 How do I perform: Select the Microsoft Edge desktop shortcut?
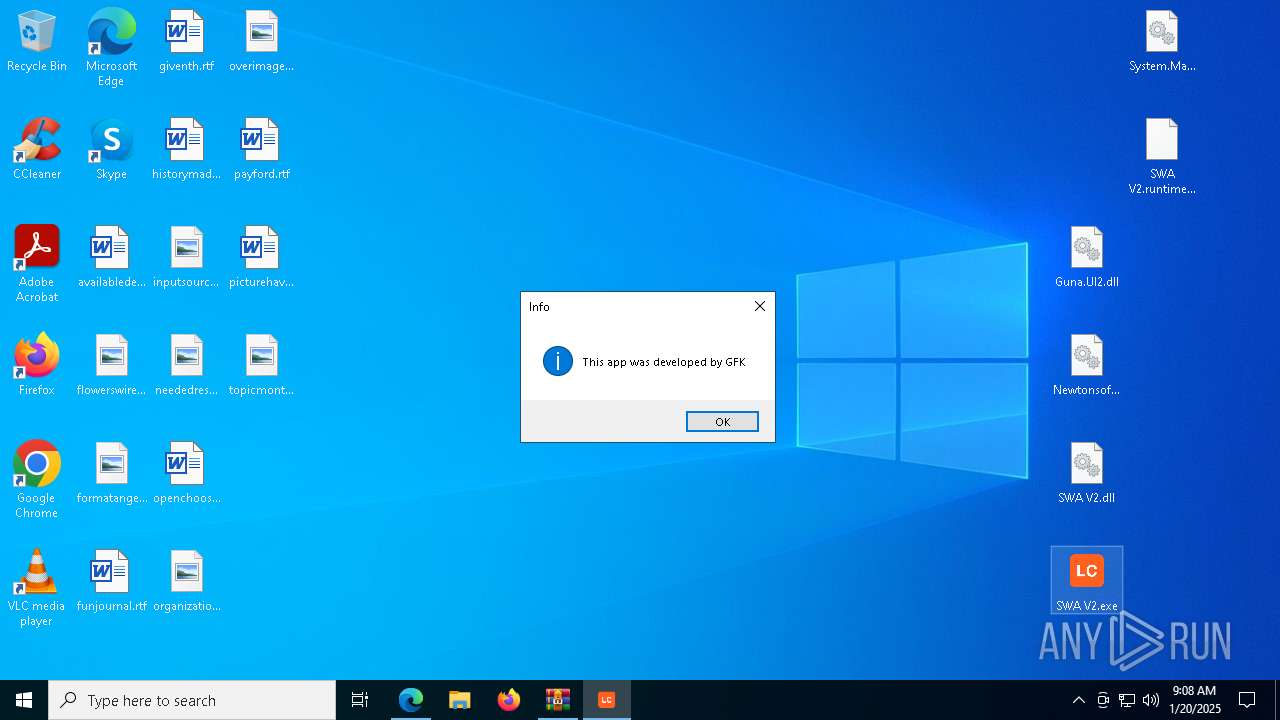coord(111,48)
